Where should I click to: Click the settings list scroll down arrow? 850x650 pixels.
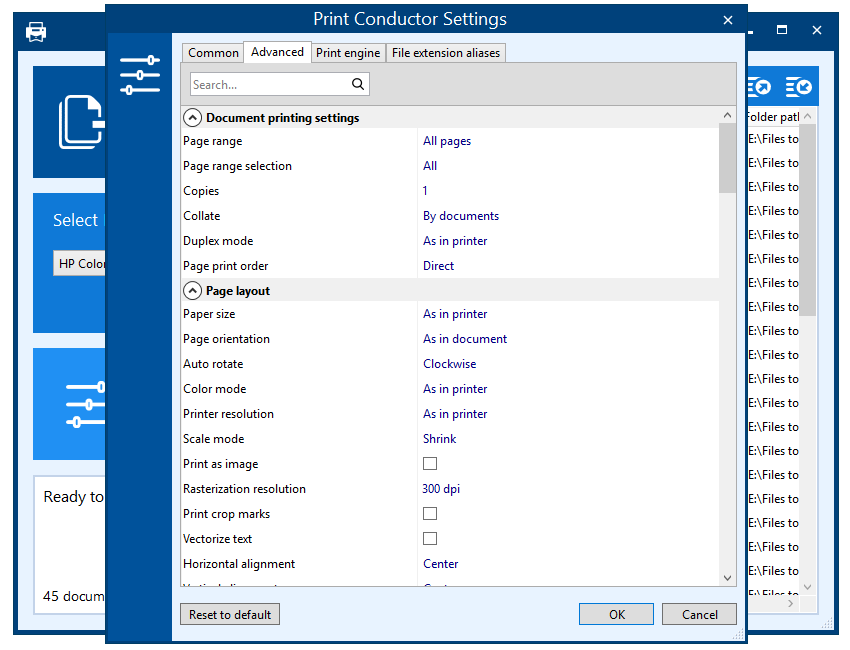[x=727, y=578]
